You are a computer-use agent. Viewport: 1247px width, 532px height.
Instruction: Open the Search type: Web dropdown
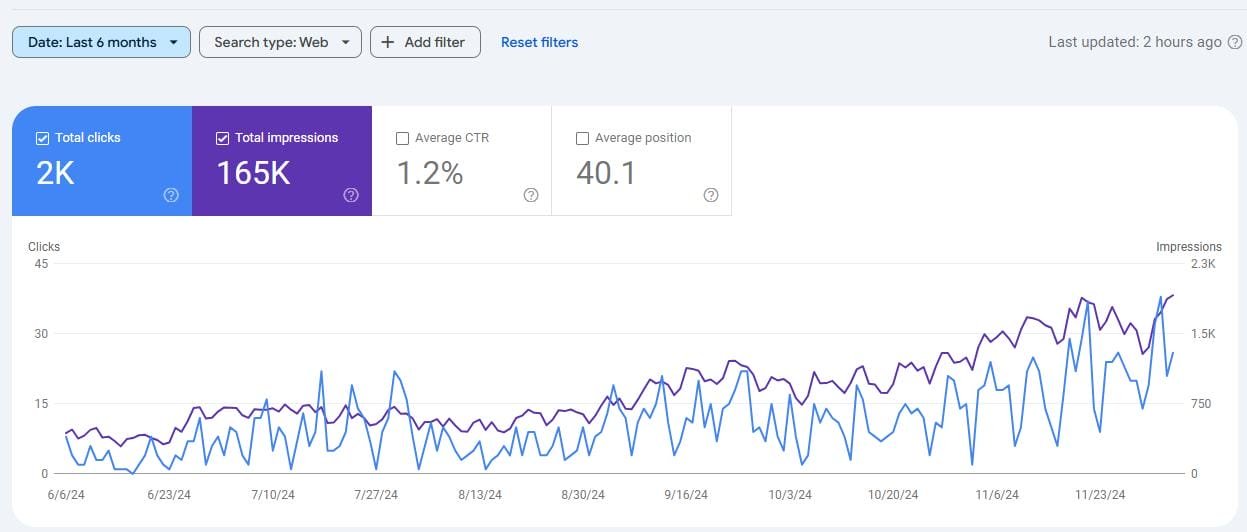pyautogui.click(x=280, y=42)
